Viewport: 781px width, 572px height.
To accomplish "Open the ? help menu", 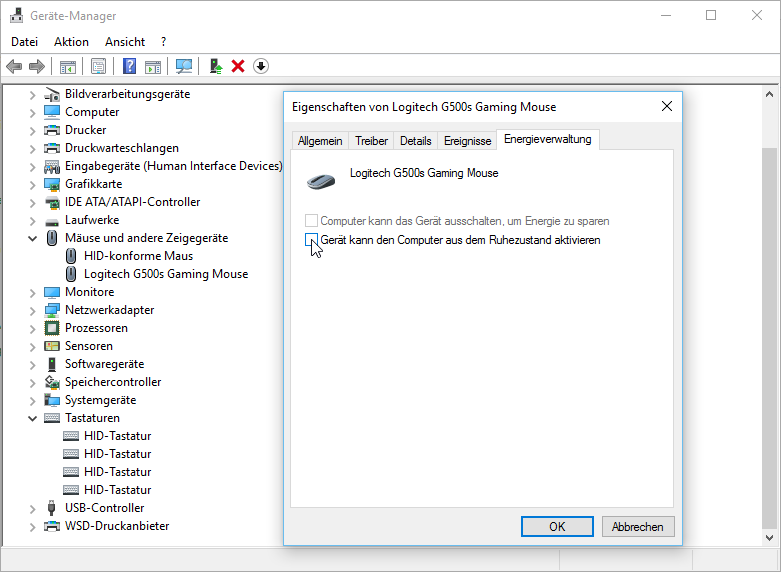I will click(x=163, y=42).
